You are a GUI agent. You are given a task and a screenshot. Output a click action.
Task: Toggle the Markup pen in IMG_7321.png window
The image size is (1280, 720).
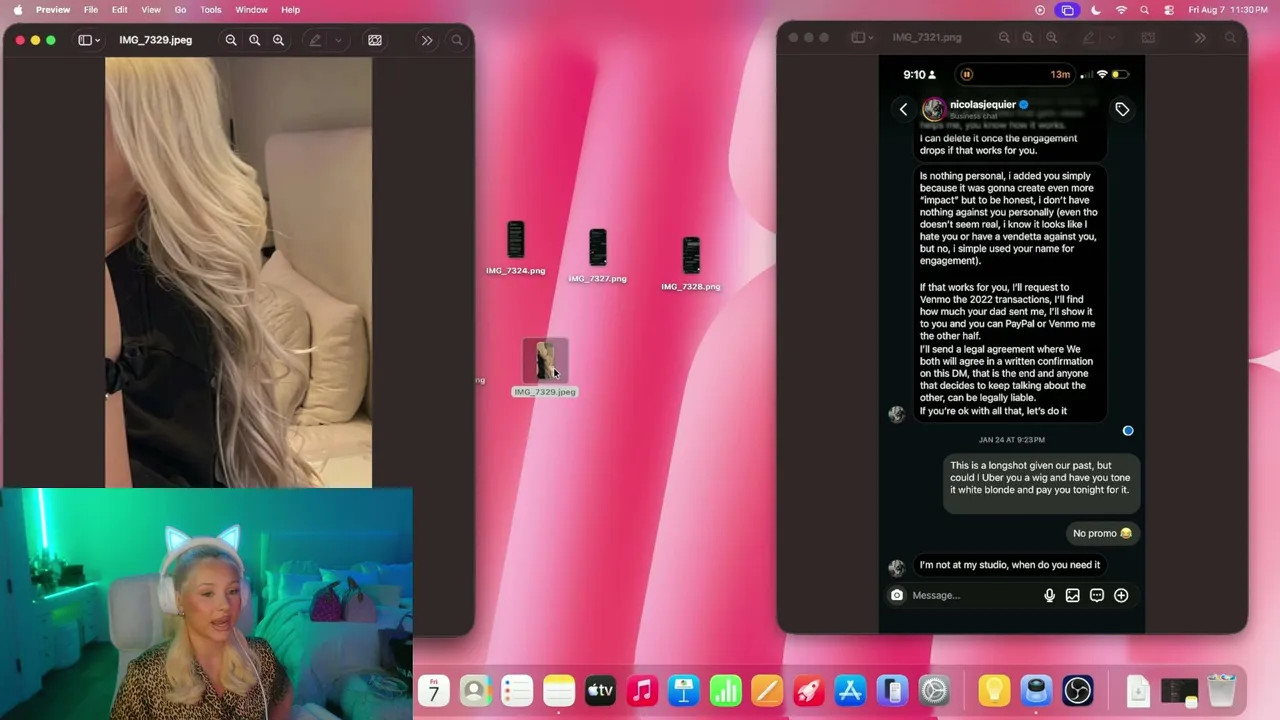coord(1088,37)
